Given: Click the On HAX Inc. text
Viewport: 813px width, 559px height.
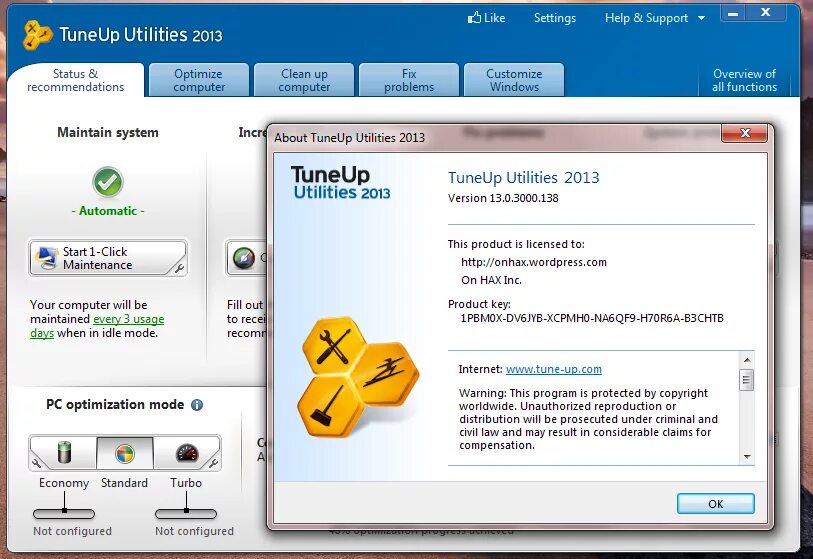Looking at the screenshot, I should [x=492, y=280].
